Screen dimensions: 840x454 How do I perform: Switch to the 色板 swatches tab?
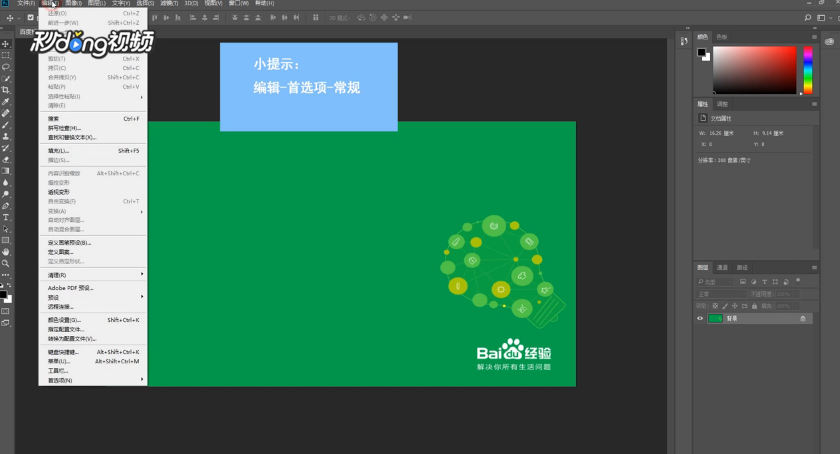722,37
